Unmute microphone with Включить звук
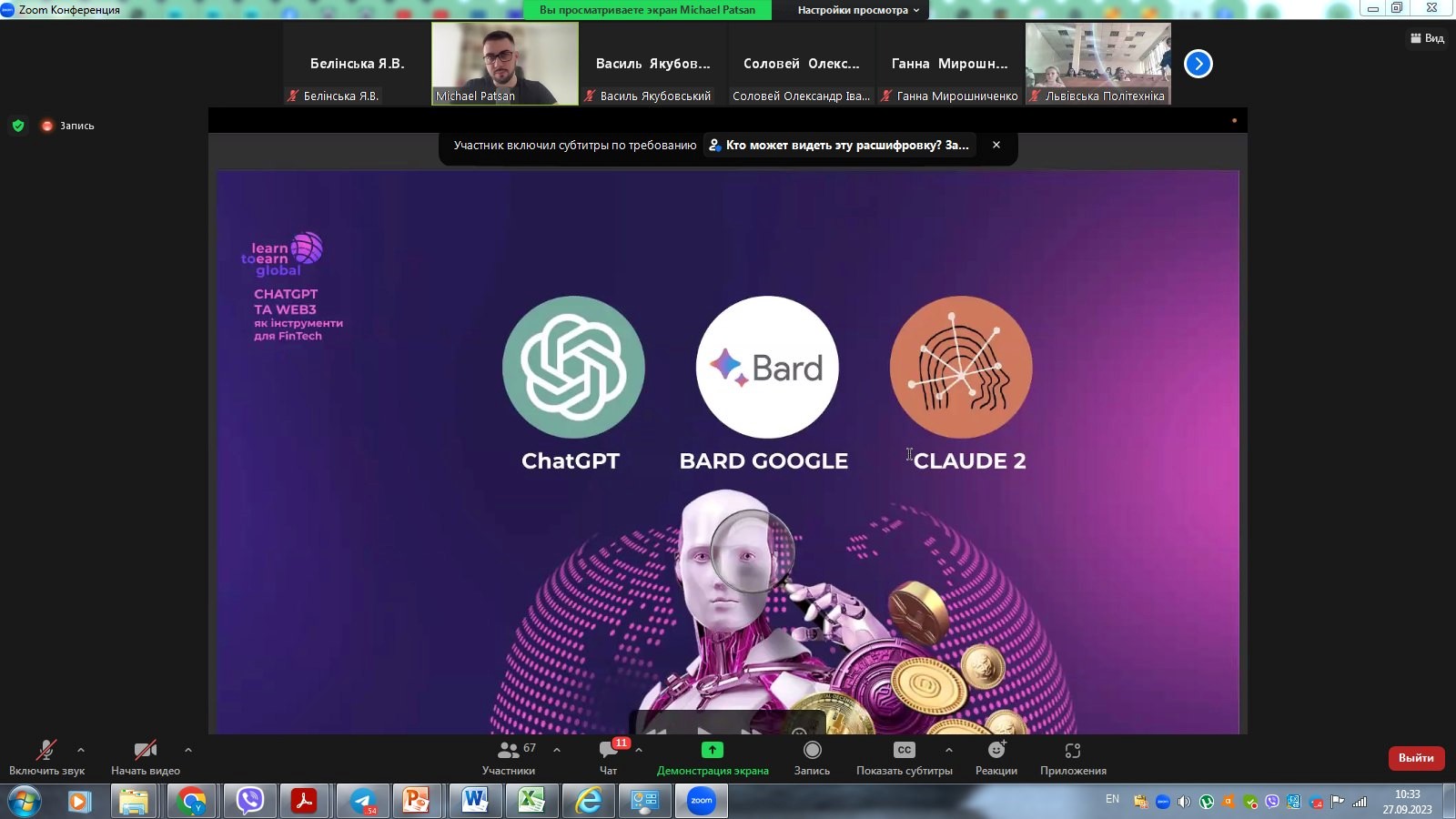 (x=46, y=757)
